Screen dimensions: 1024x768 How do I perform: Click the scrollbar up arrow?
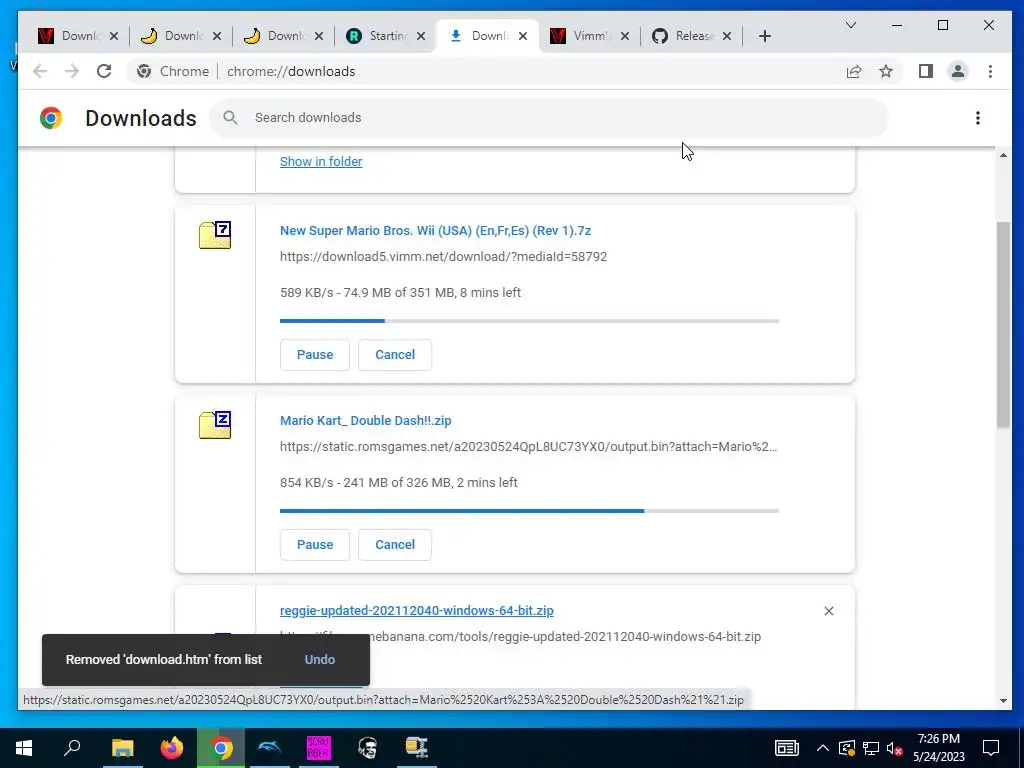point(1003,155)
